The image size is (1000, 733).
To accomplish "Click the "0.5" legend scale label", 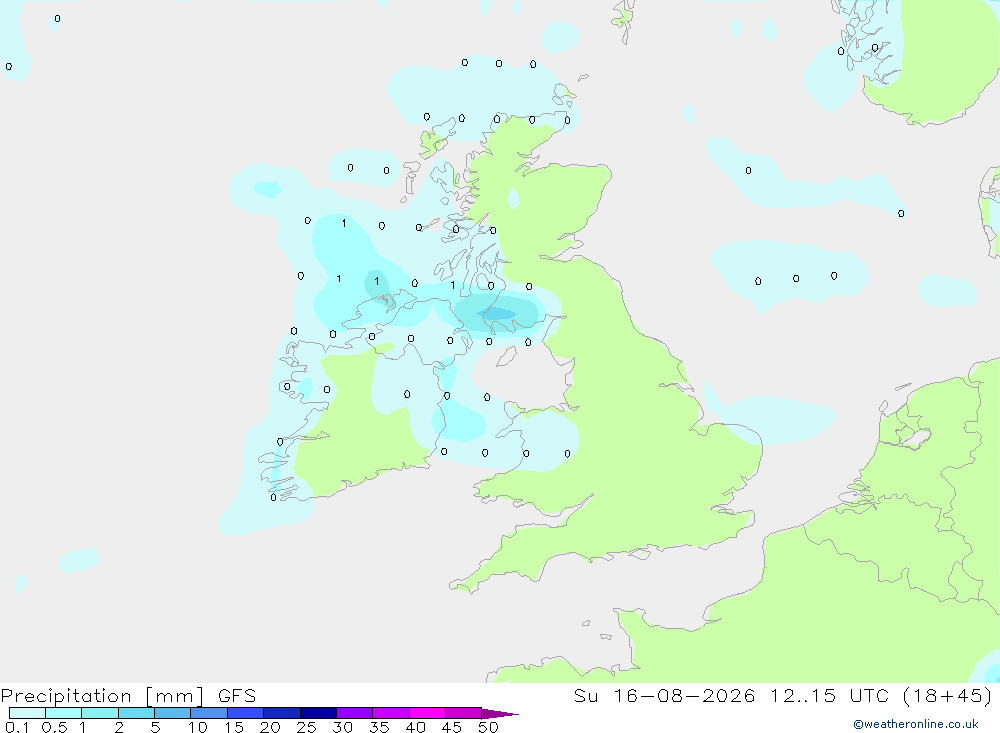I will [x=54, y=727].
